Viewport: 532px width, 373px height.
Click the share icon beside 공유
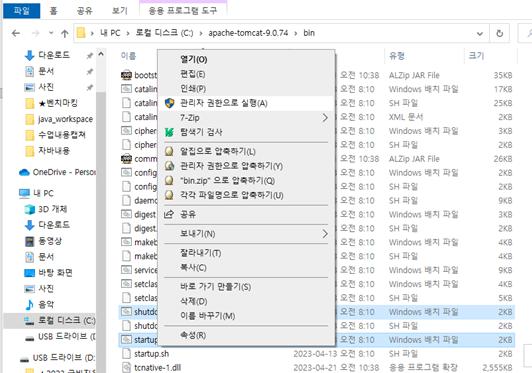[x=169, y=214]
